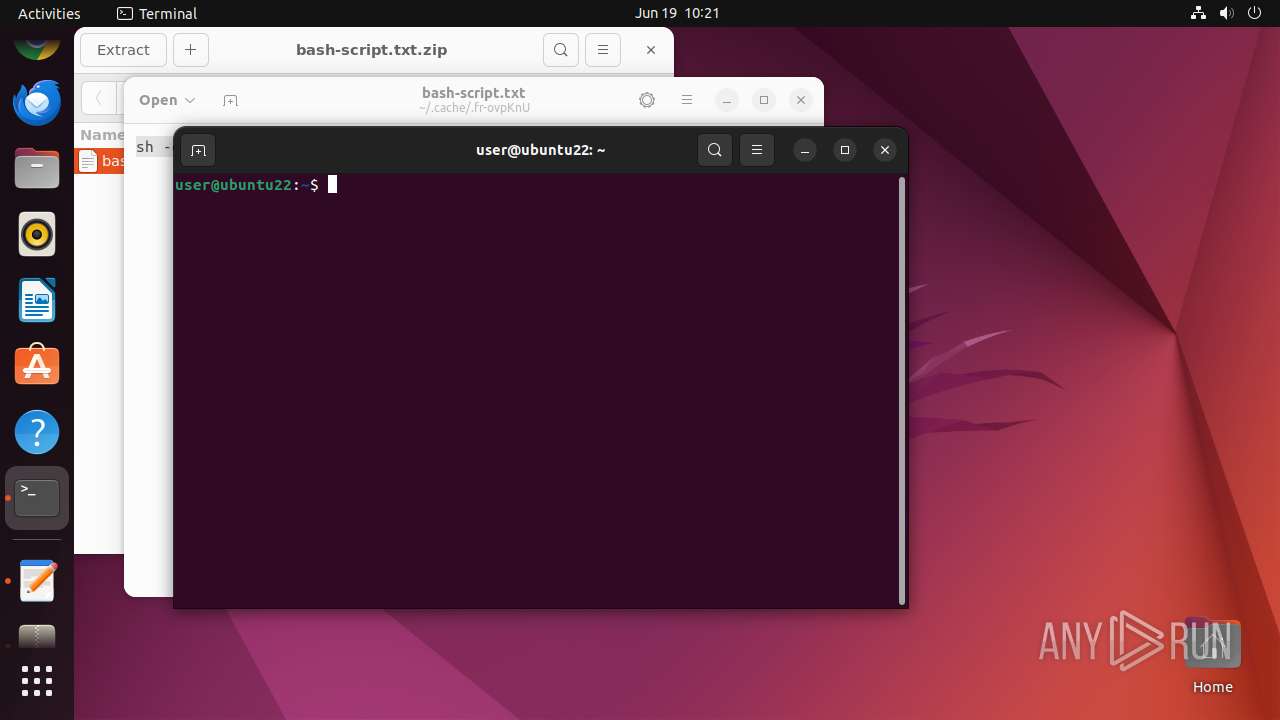Switch to Text Editor in dock
Image resolution: width=1280 pixels, height=720 pixels.
coord(37,580)
